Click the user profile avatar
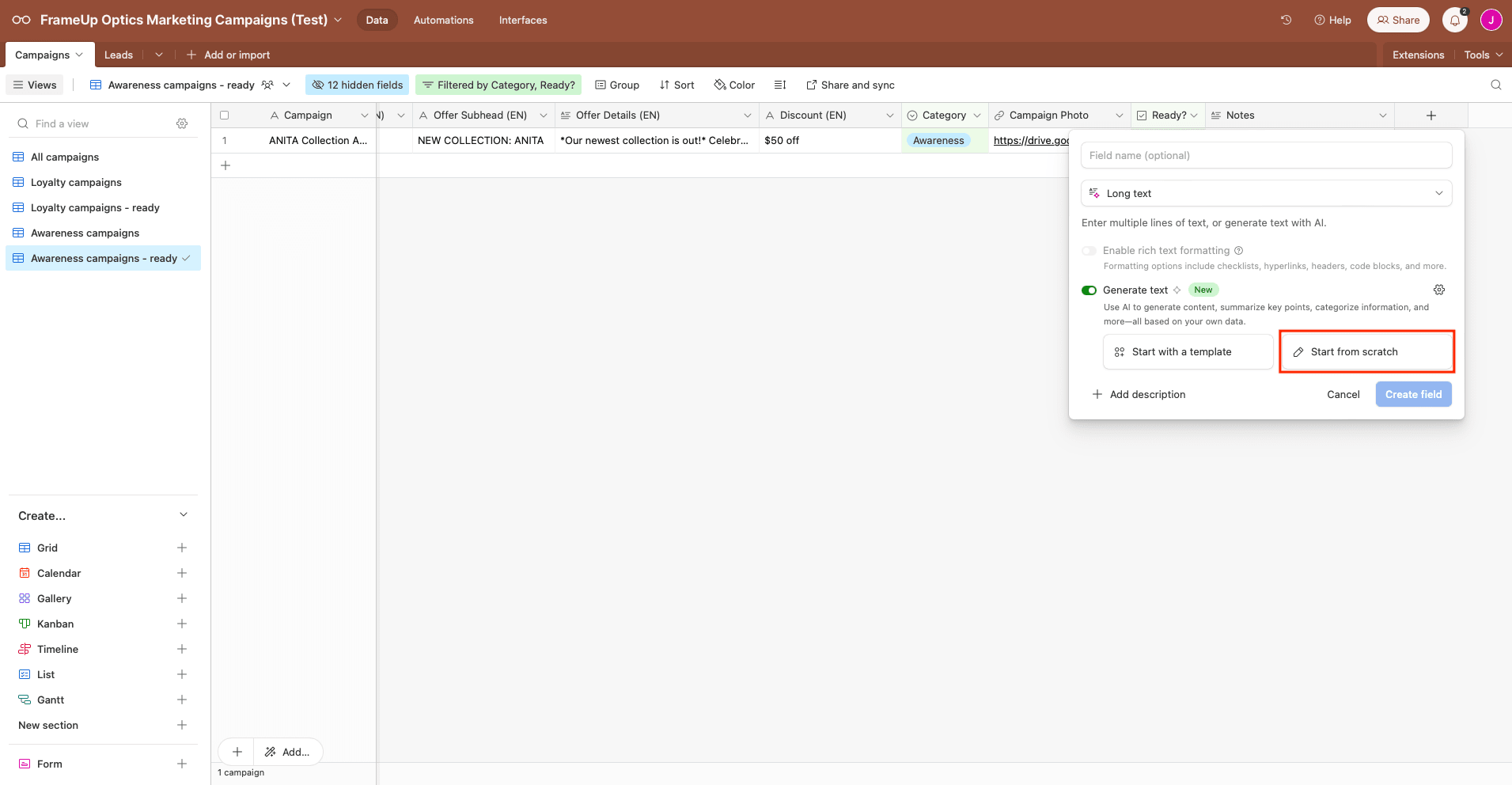The height and width of the screenshot is (785, 1512). [1491, 19]
